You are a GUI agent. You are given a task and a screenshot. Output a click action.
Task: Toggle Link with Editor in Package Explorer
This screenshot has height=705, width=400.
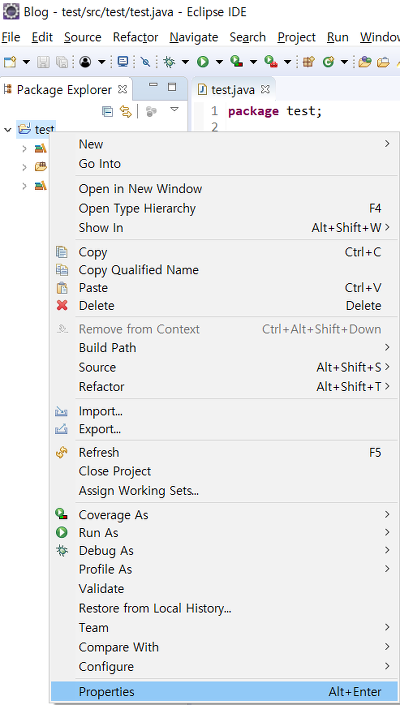pos(125,111)
